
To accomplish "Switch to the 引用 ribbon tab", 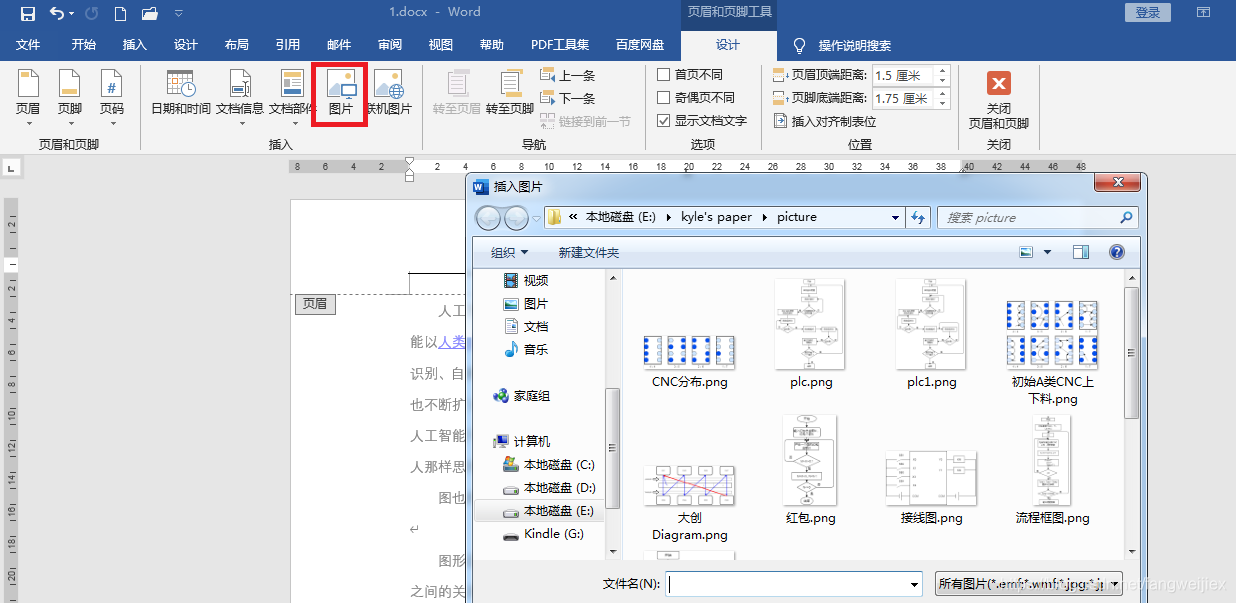I will pyautogui.click(x=288, y=45).
